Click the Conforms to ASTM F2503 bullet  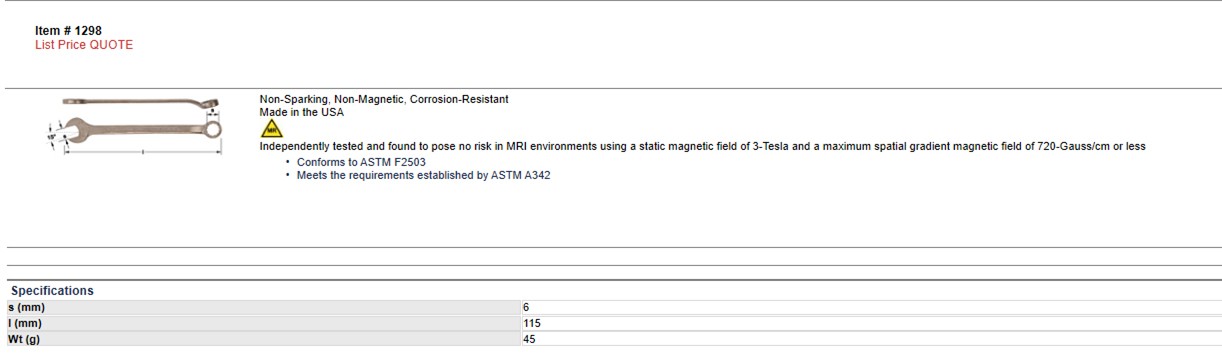[x=362, y=162]
